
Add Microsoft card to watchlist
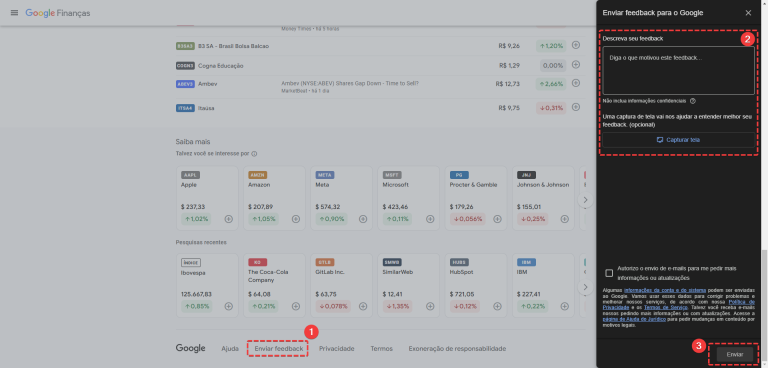tap(430, 219)
